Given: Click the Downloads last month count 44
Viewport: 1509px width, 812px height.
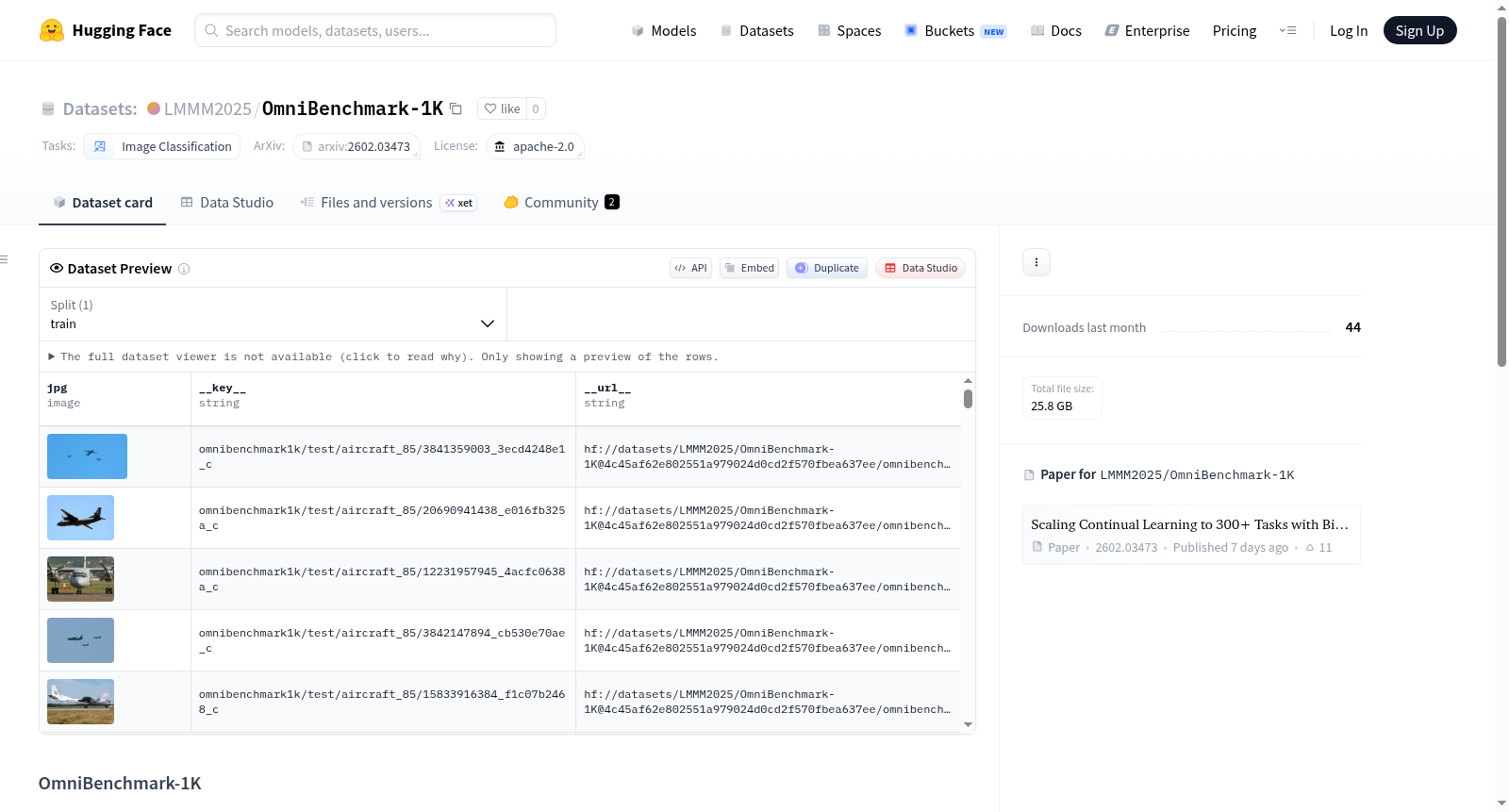Looking at the screenshot, I should click(1353, 327).
